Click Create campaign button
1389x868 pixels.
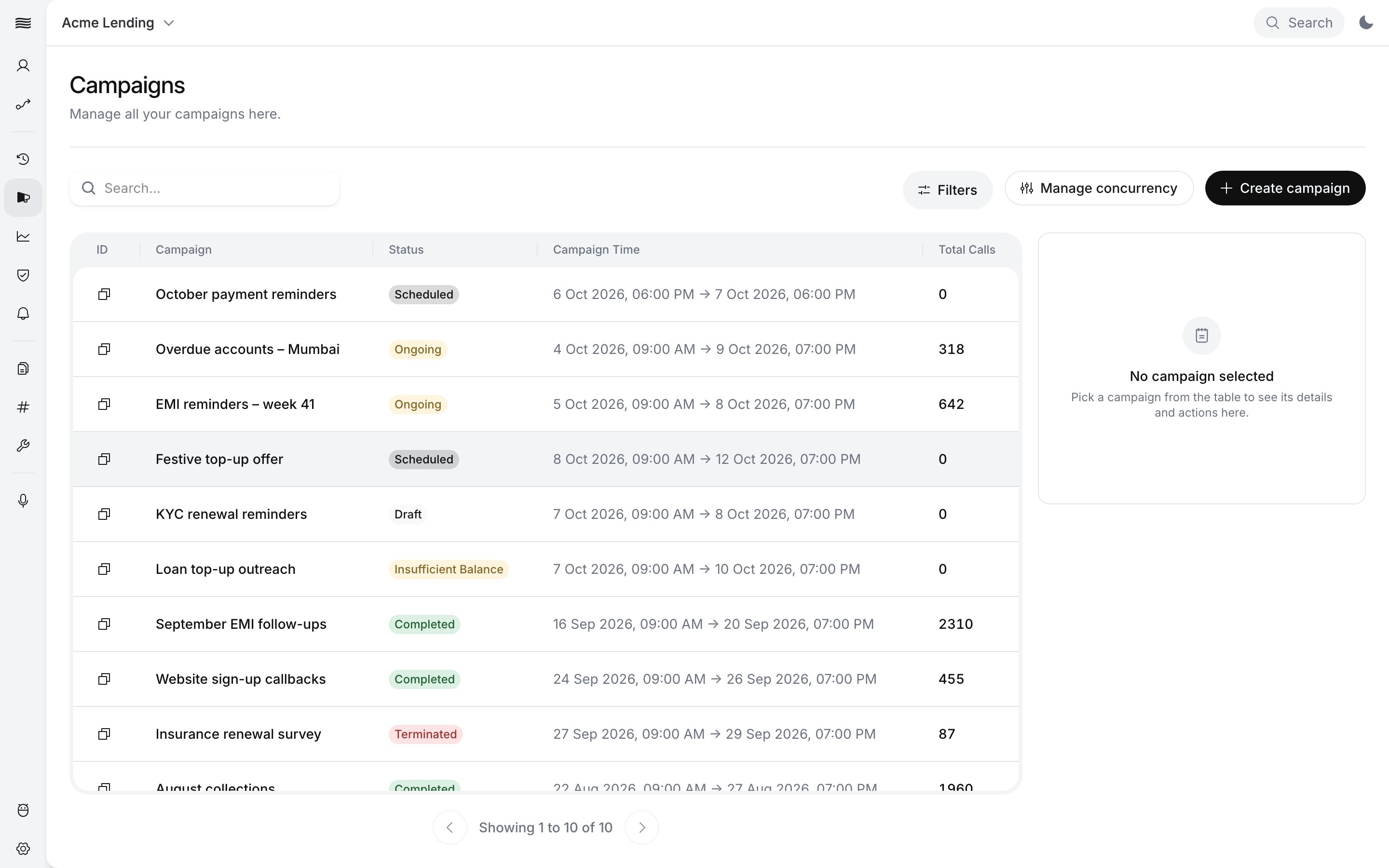tap(1285, 188)
